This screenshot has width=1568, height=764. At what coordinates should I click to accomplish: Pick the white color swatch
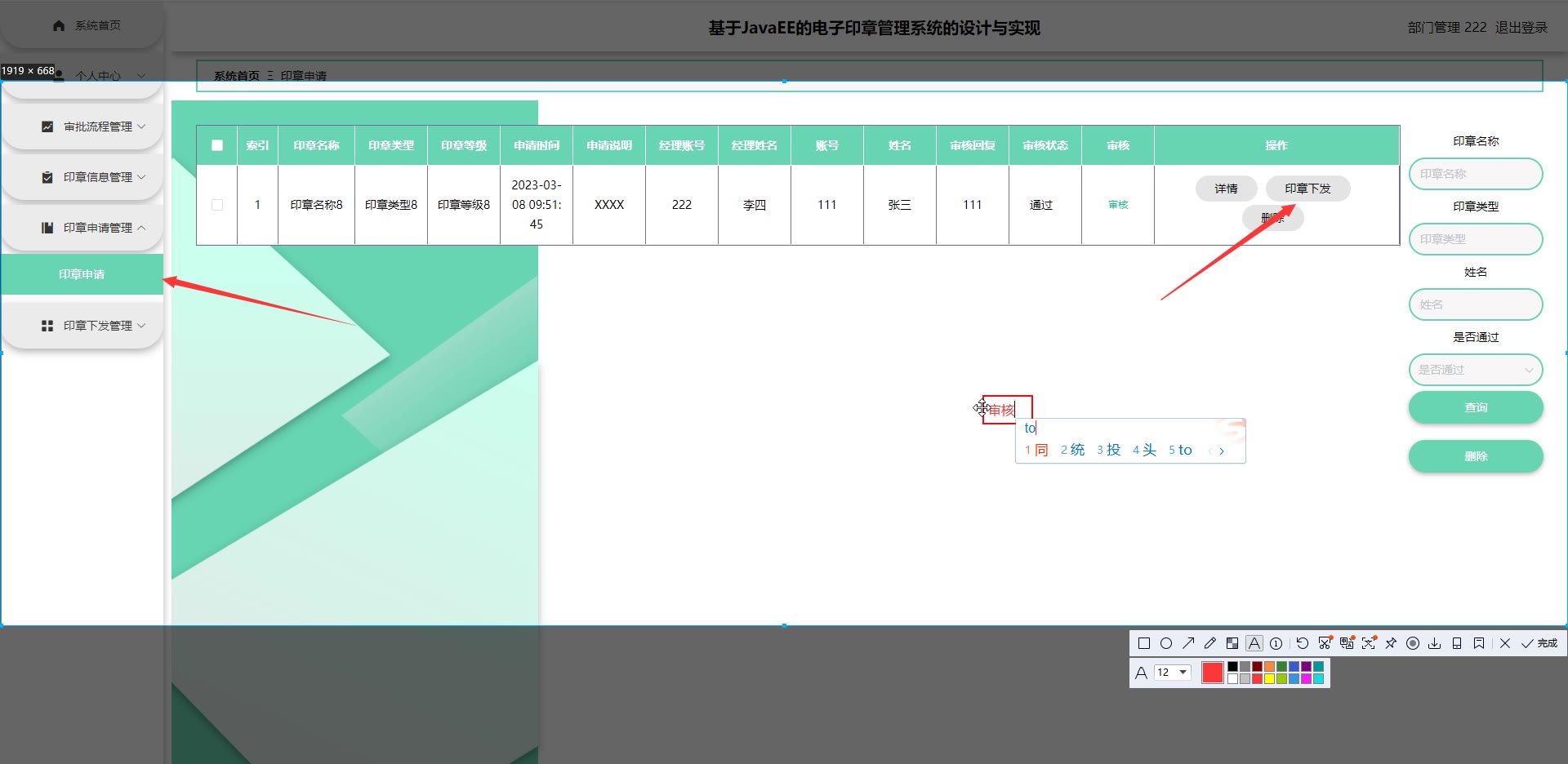click(x=1233, y=678)
